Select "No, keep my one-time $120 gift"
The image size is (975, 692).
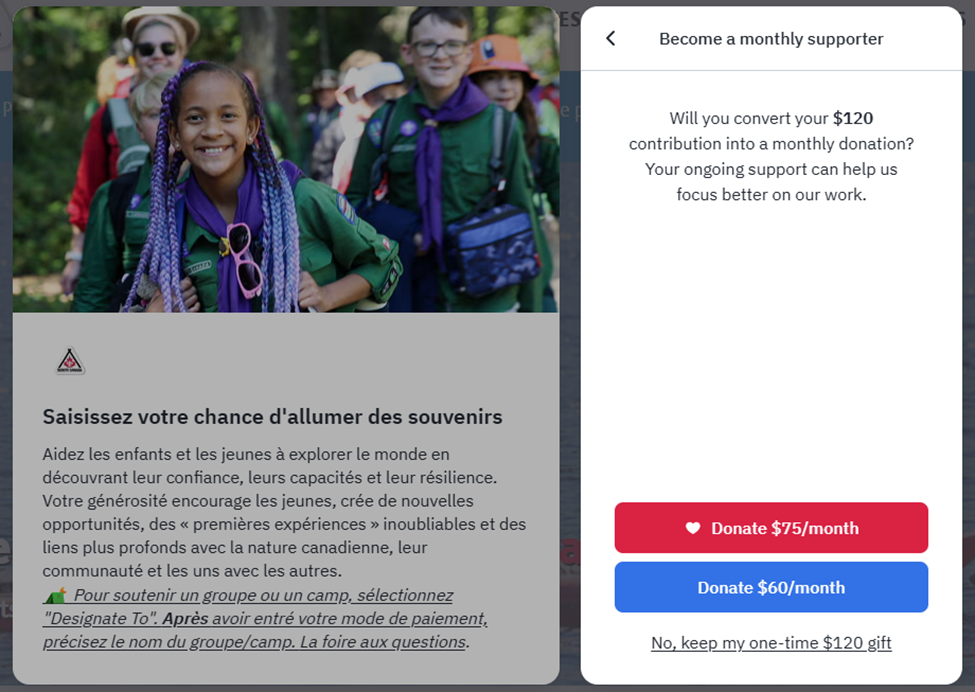coord(771,643)
